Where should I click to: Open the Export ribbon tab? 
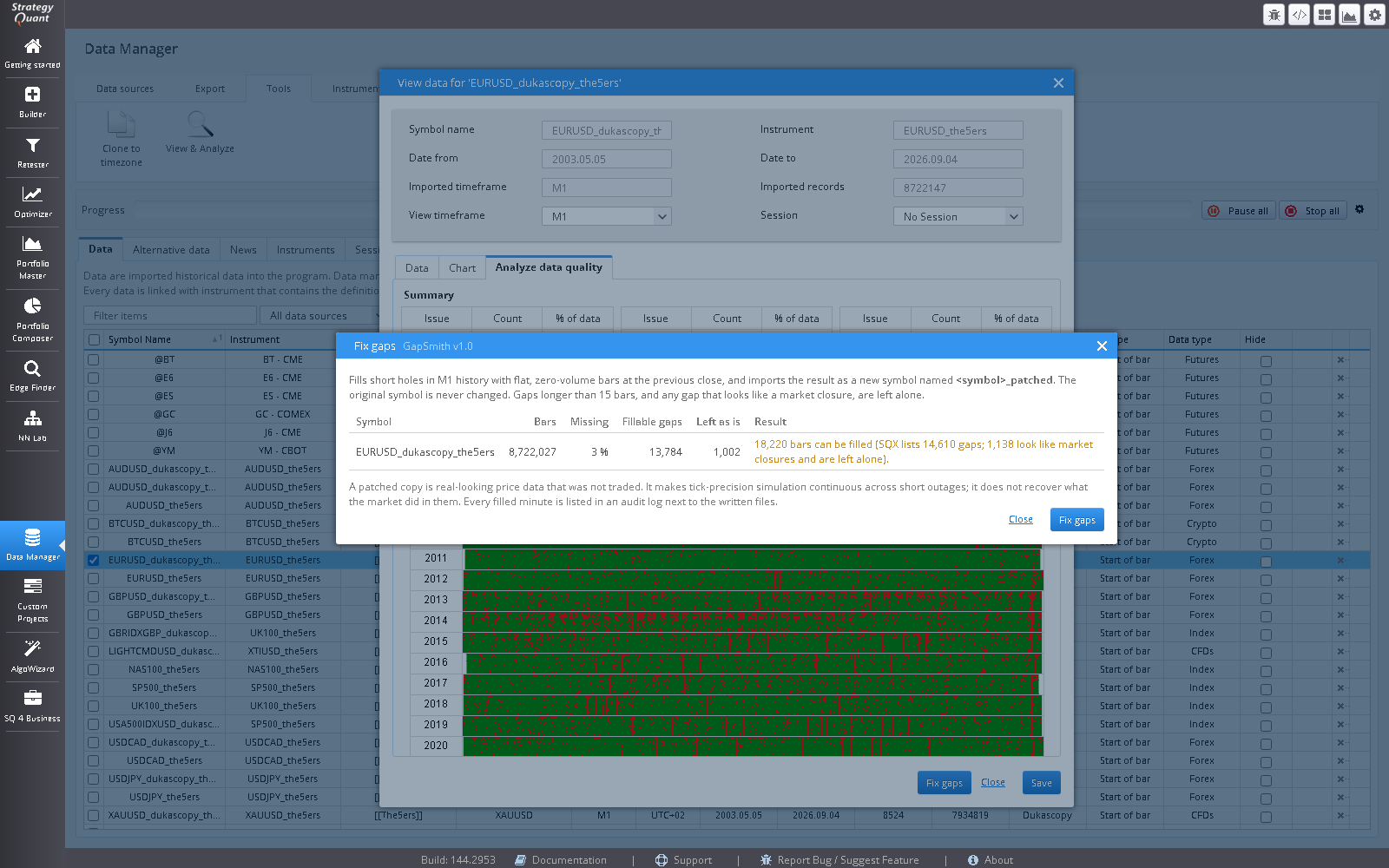tap(210, 89)
